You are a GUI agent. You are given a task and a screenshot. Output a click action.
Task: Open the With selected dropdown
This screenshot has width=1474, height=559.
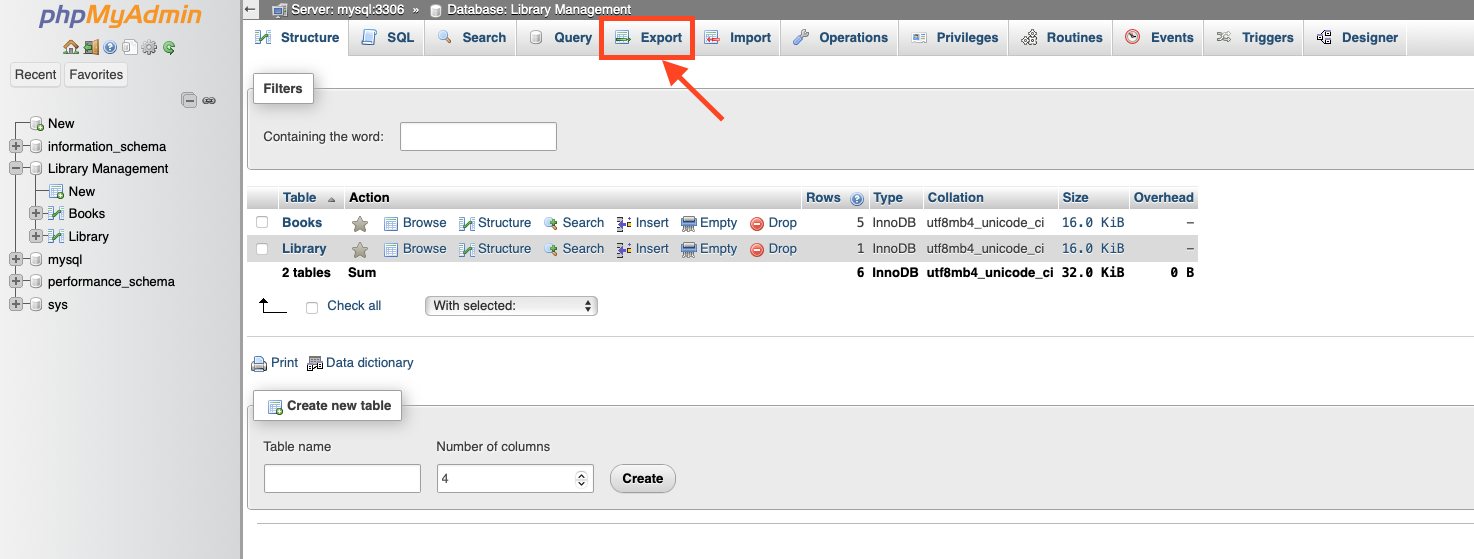(511, 306)
